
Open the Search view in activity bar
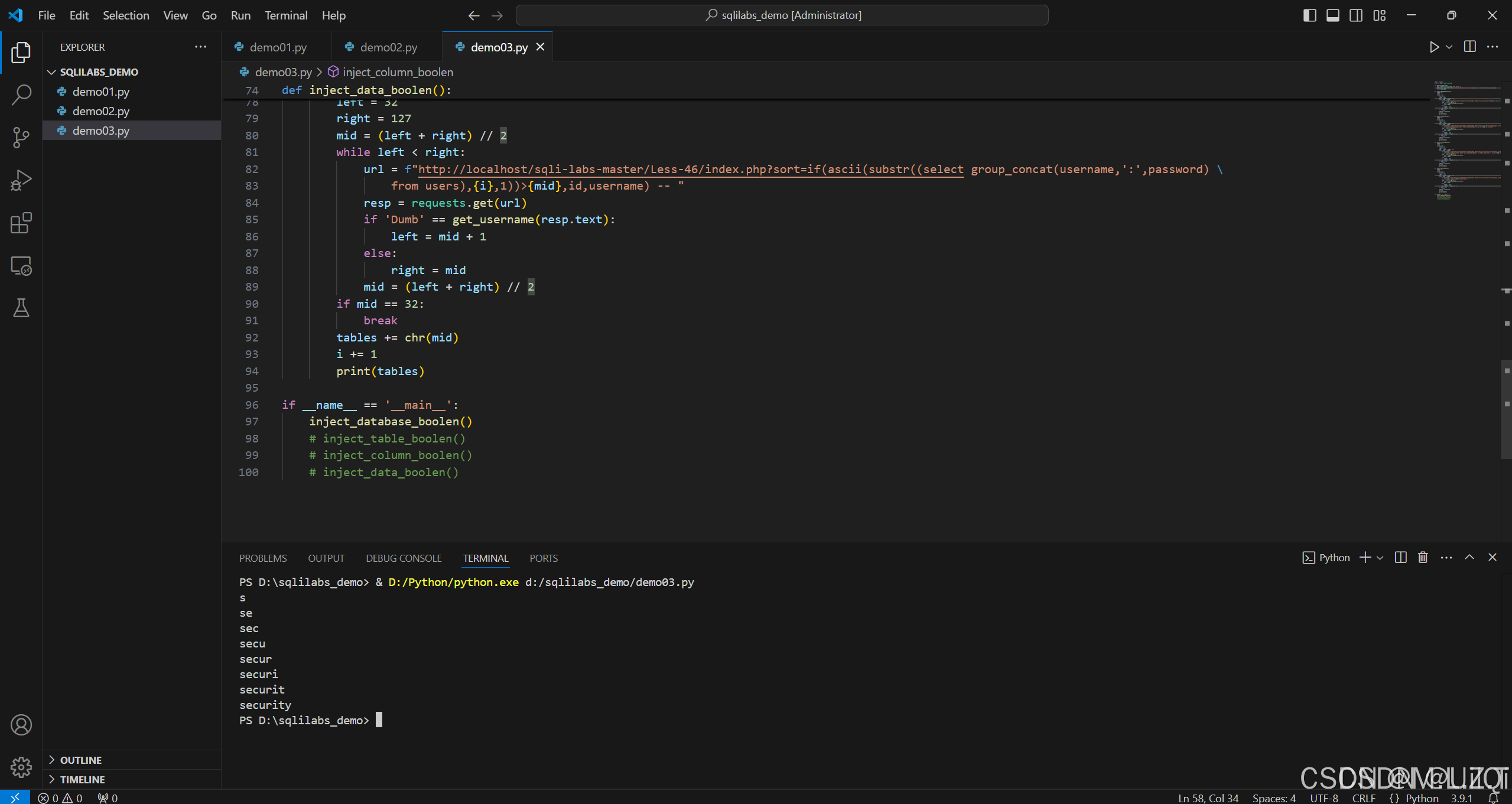[21, 95]
